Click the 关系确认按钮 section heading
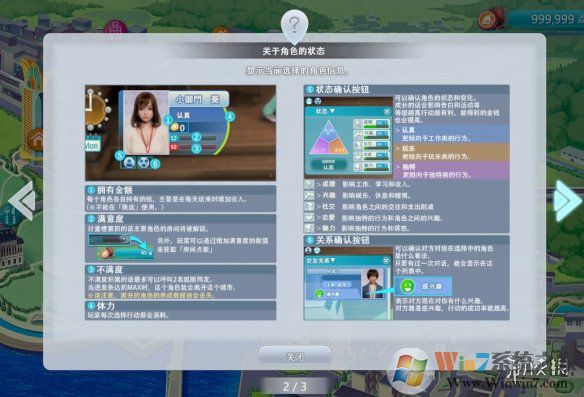The width and height of the screenshot is (584, 397). tap(342, 240)
